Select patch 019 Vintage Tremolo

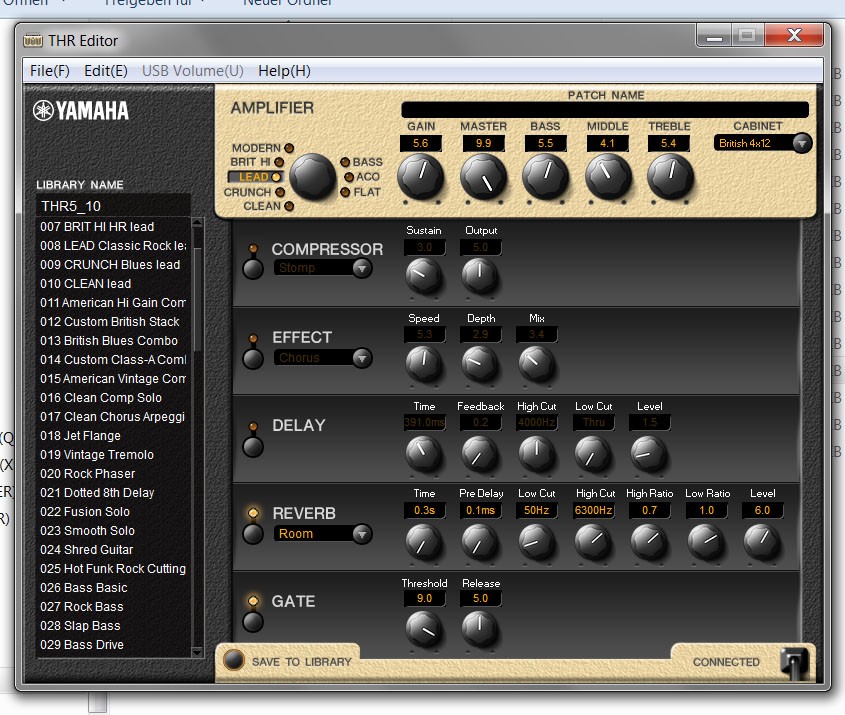point(113,455)
